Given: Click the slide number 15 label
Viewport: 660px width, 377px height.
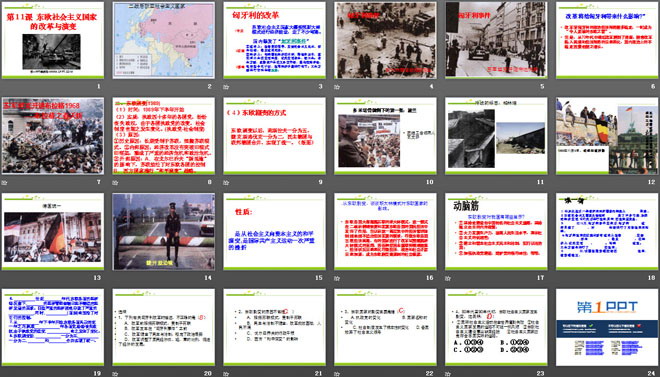Looking at the screenshot, I should click(319, 278).
